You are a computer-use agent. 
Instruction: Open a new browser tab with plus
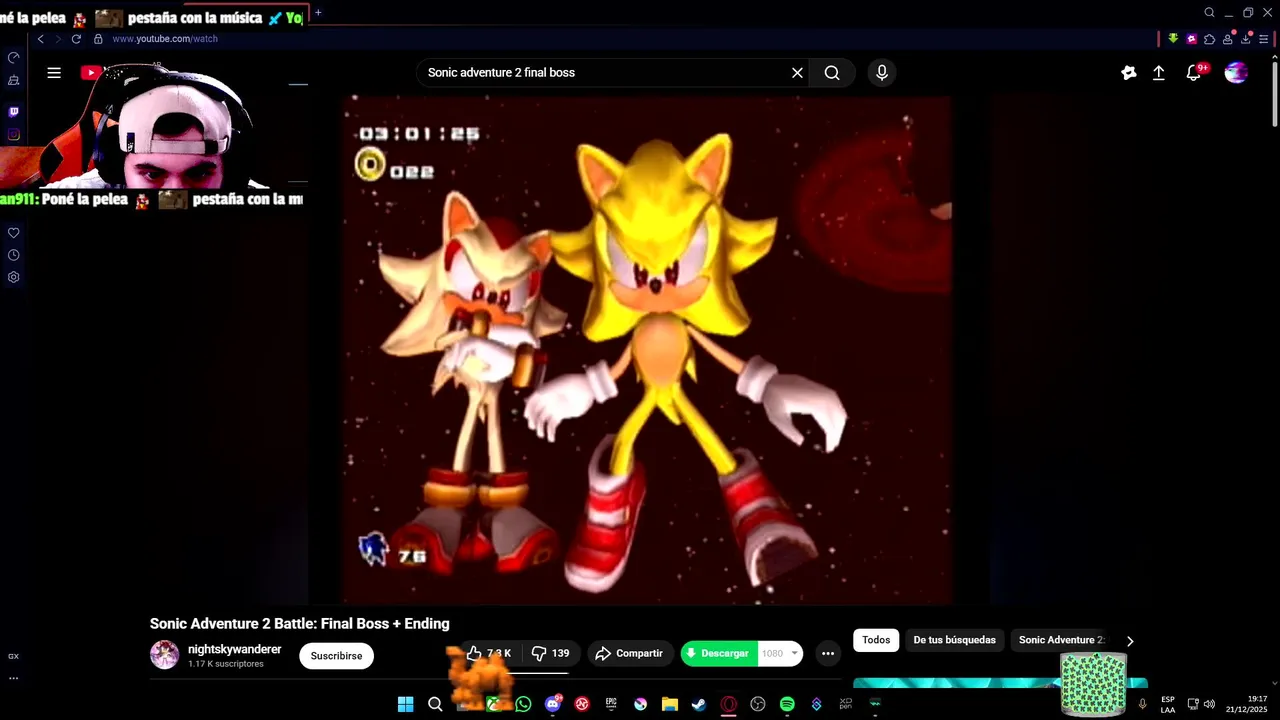(x=318, y=13)
